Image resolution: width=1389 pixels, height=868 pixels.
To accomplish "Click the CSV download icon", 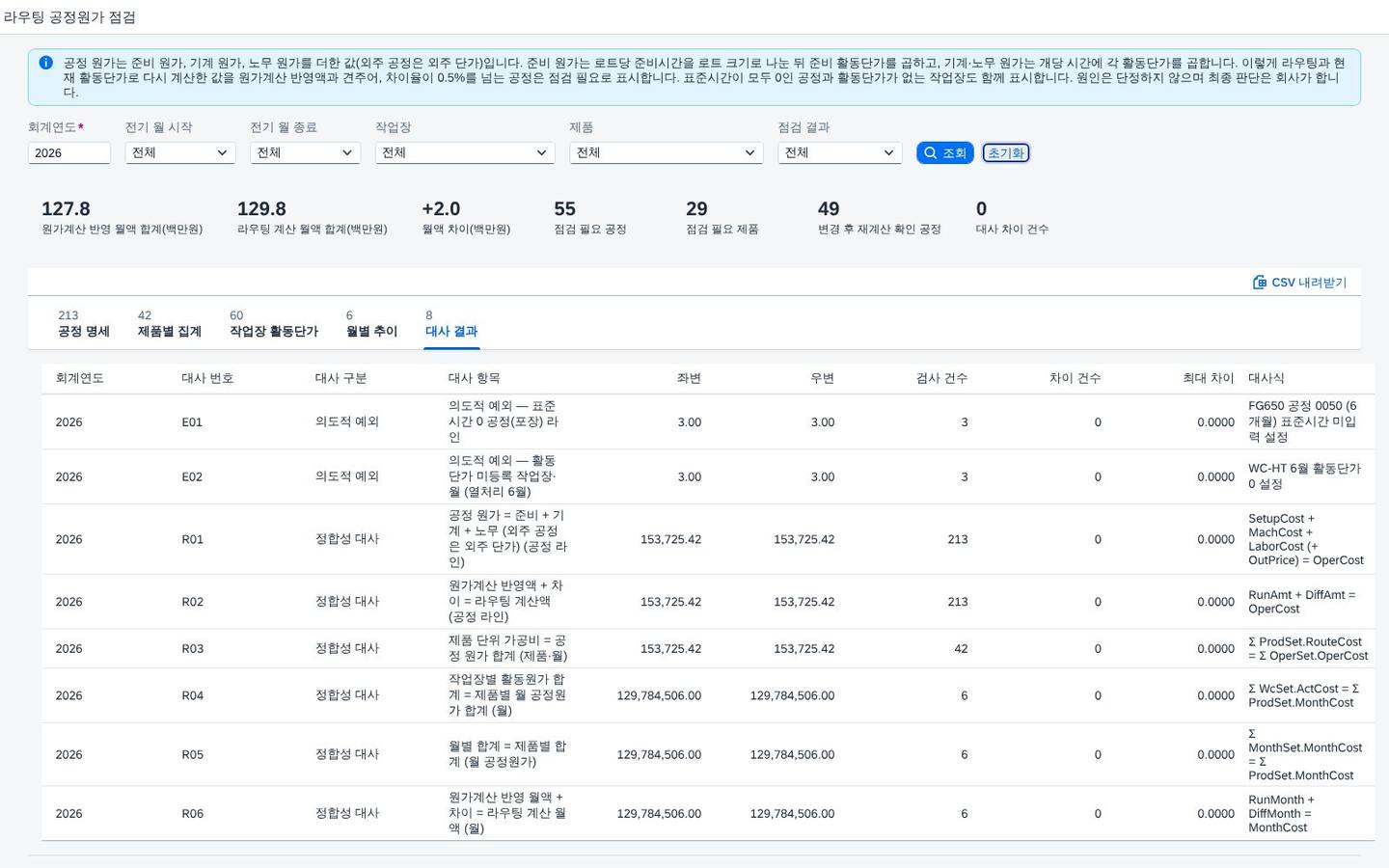I will (1259, 283).
